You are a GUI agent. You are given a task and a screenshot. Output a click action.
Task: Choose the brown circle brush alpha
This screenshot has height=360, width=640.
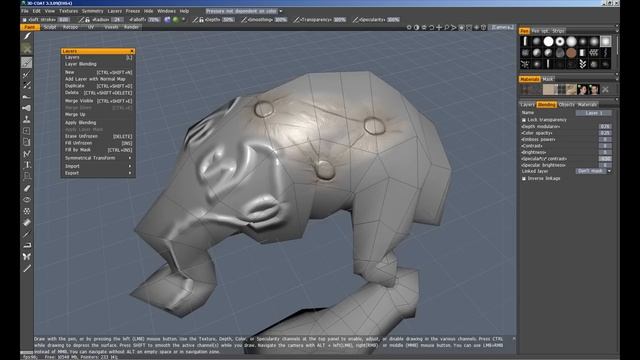pyautogui.click(x=571, y=53)
